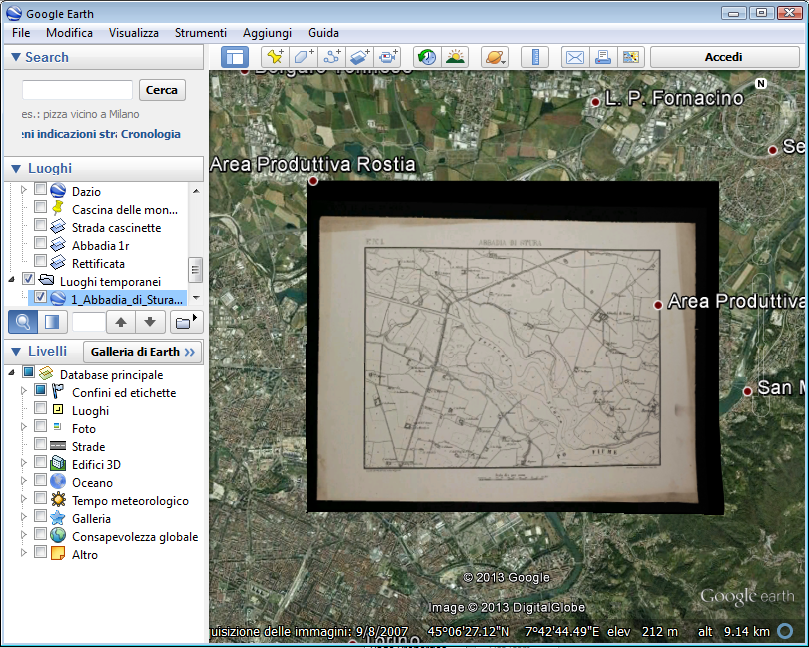Click the Galleria star icon
This screenshot has width=809, height=648.
[x=58, y=517]
